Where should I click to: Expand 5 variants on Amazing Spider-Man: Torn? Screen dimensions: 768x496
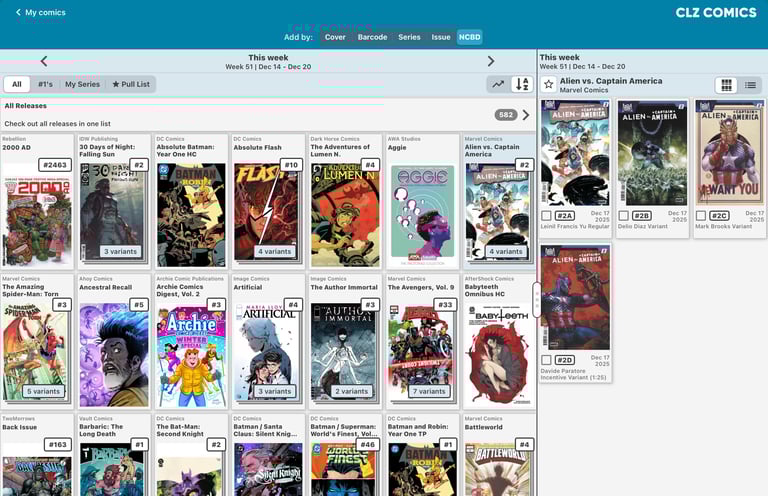point(44,391)
